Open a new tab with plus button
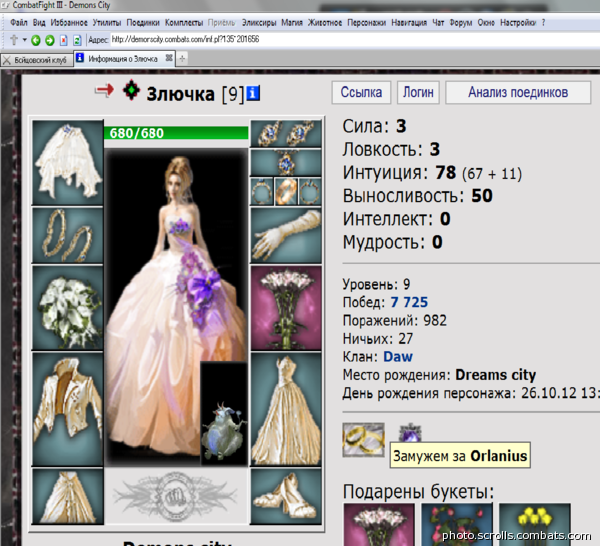Image resolution: width=600 pixels, height=546 pixels. [182, 59]
